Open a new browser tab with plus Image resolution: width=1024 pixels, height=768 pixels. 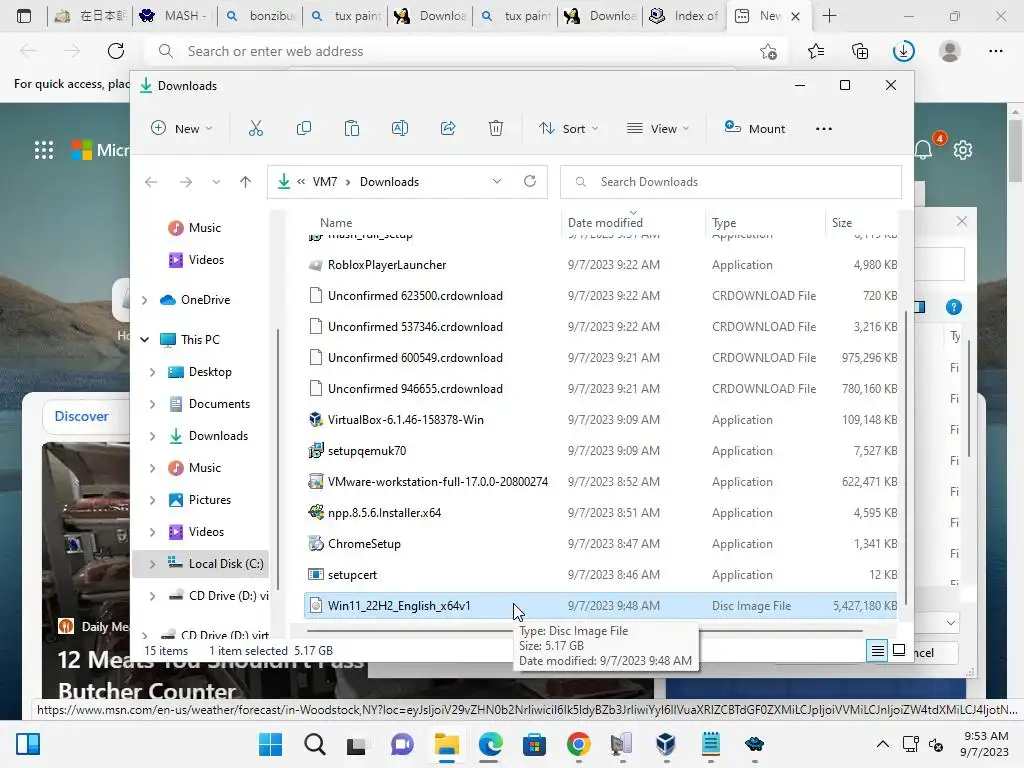pyautogui.click(x=829, y=16)
